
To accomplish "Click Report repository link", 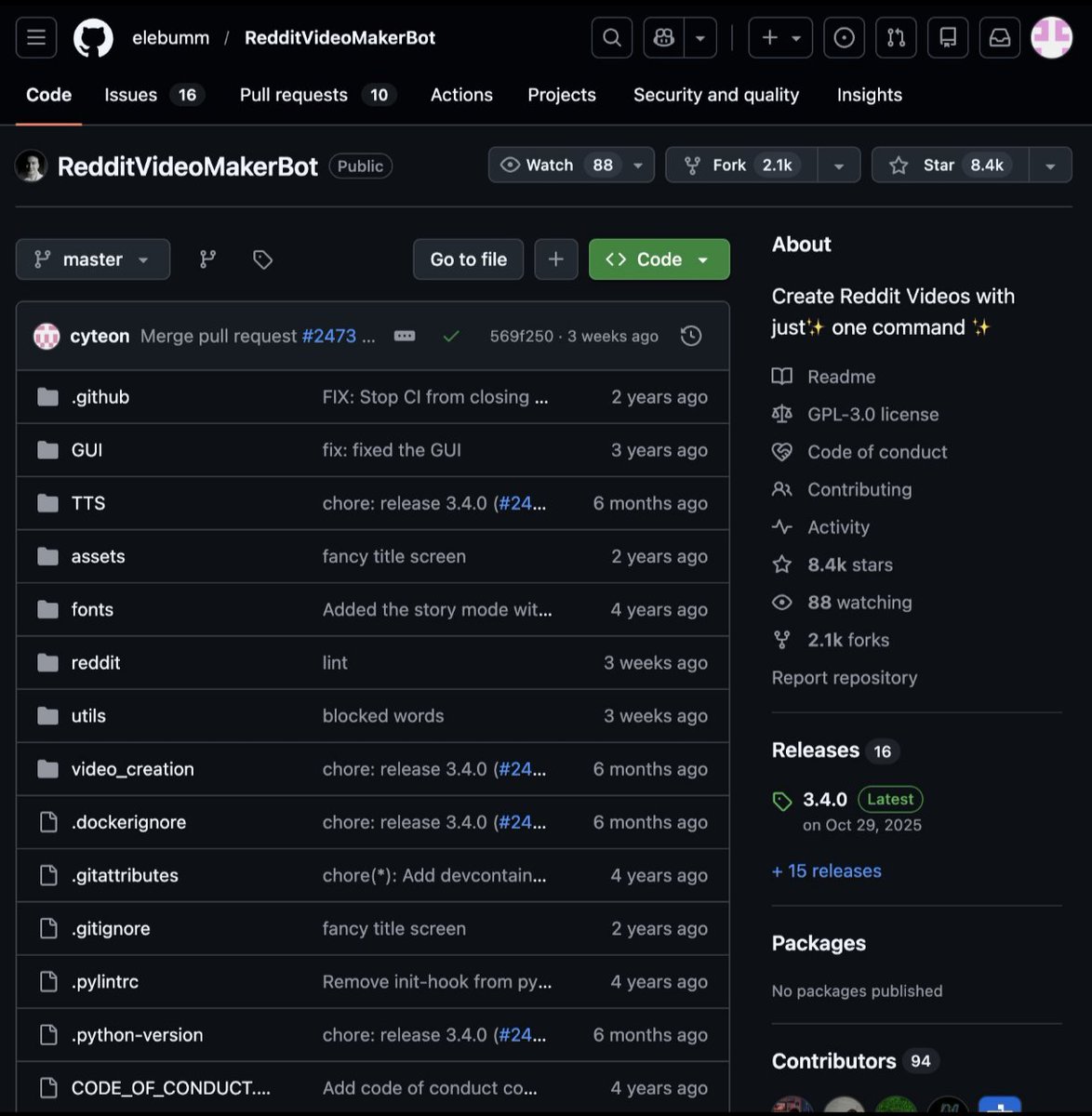I will [845, 677].
